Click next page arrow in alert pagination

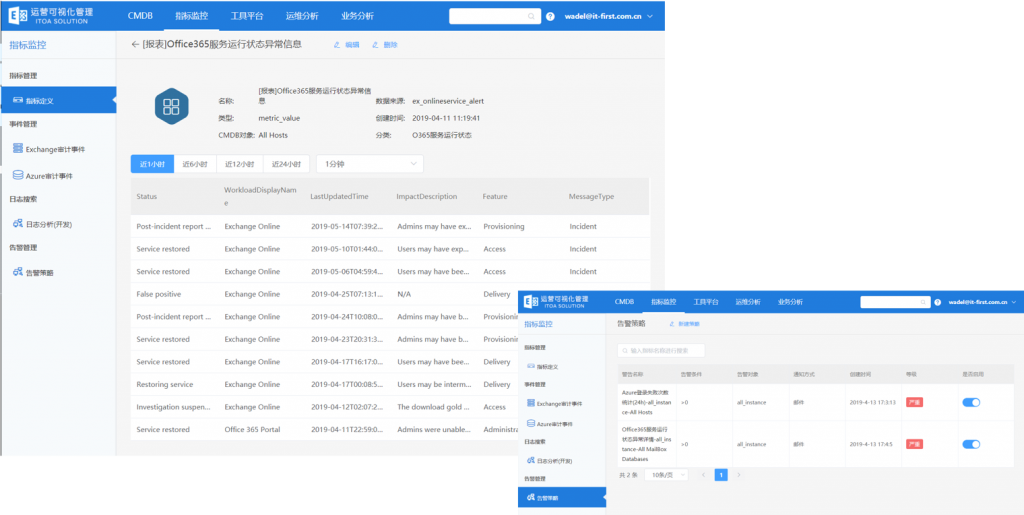pyautogui.click(x=739, y=475)
